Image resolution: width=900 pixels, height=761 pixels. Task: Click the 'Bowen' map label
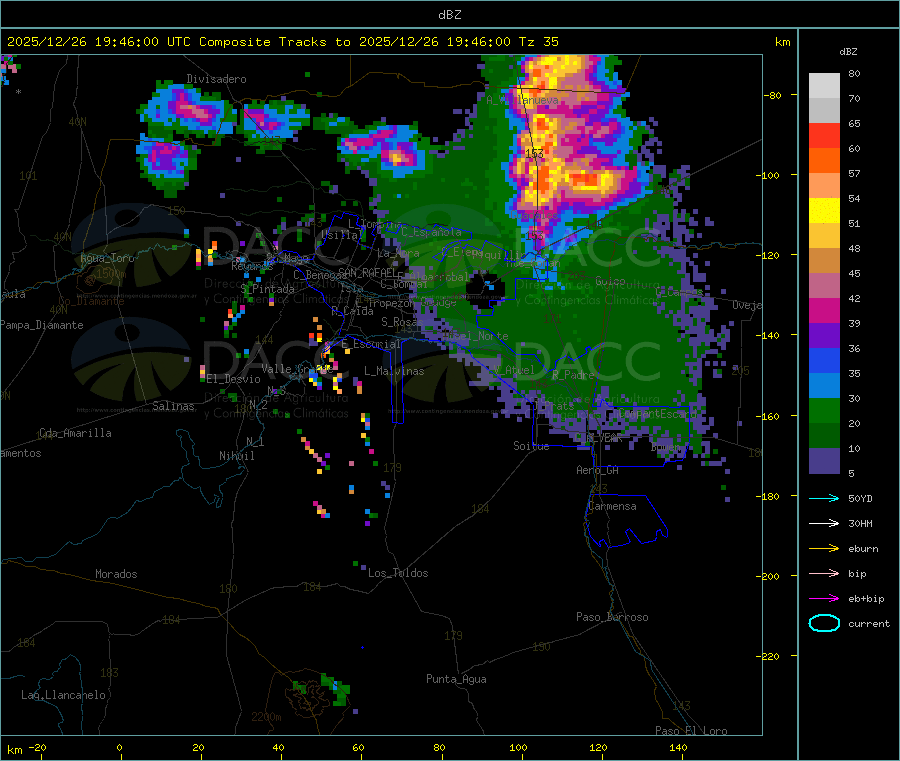pyautogui.click(x=666, y=447)
